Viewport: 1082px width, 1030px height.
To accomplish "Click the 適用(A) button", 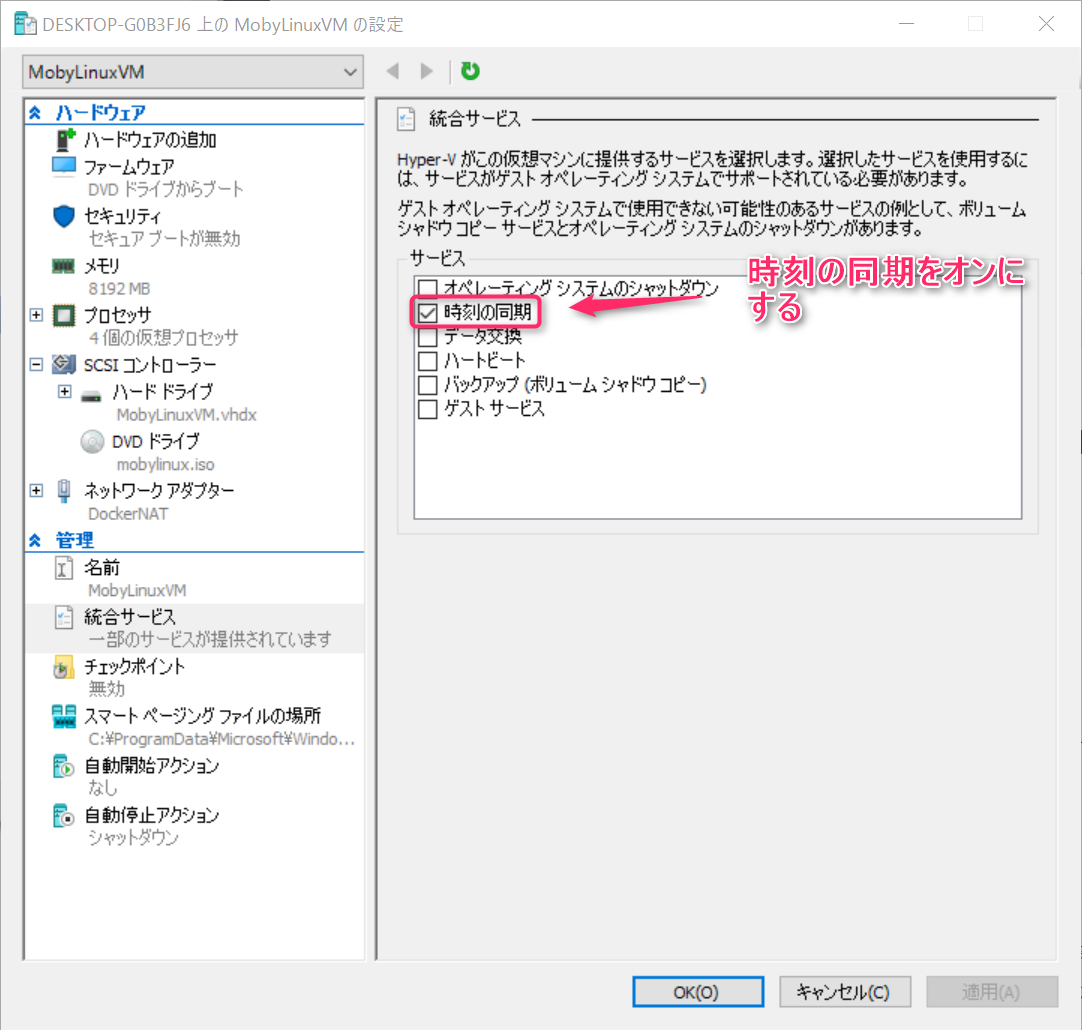I will 992,992.
